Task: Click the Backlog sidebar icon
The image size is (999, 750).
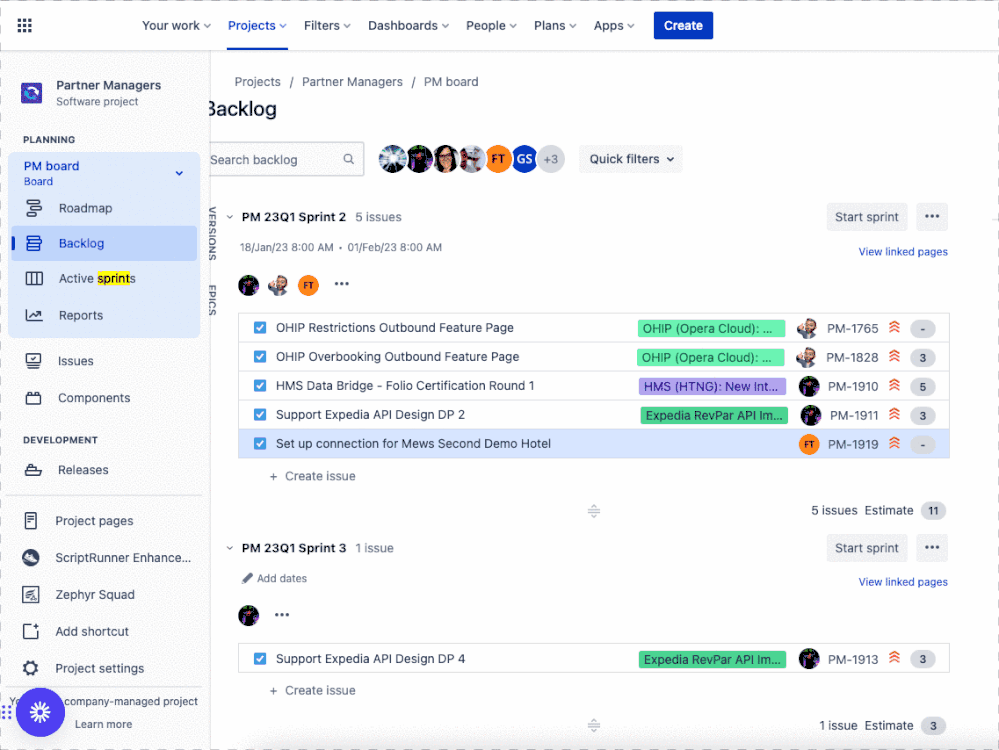Action: 34,243
